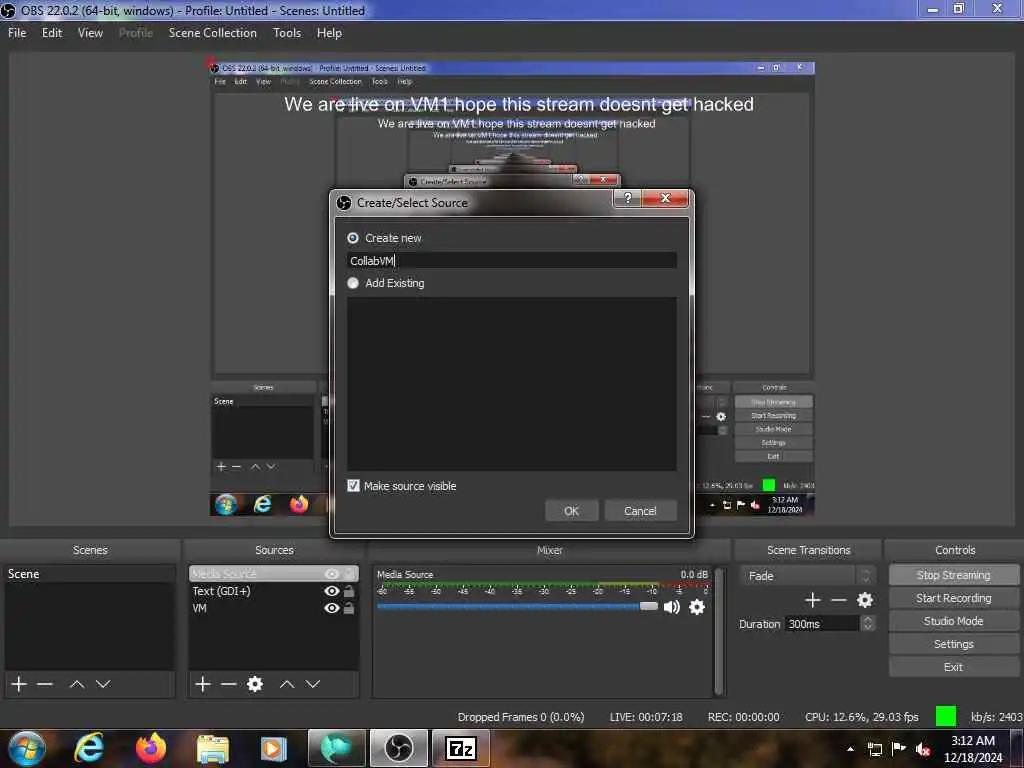
Task: Click the source name field containing CollabVM
Action: coord(512,261)
